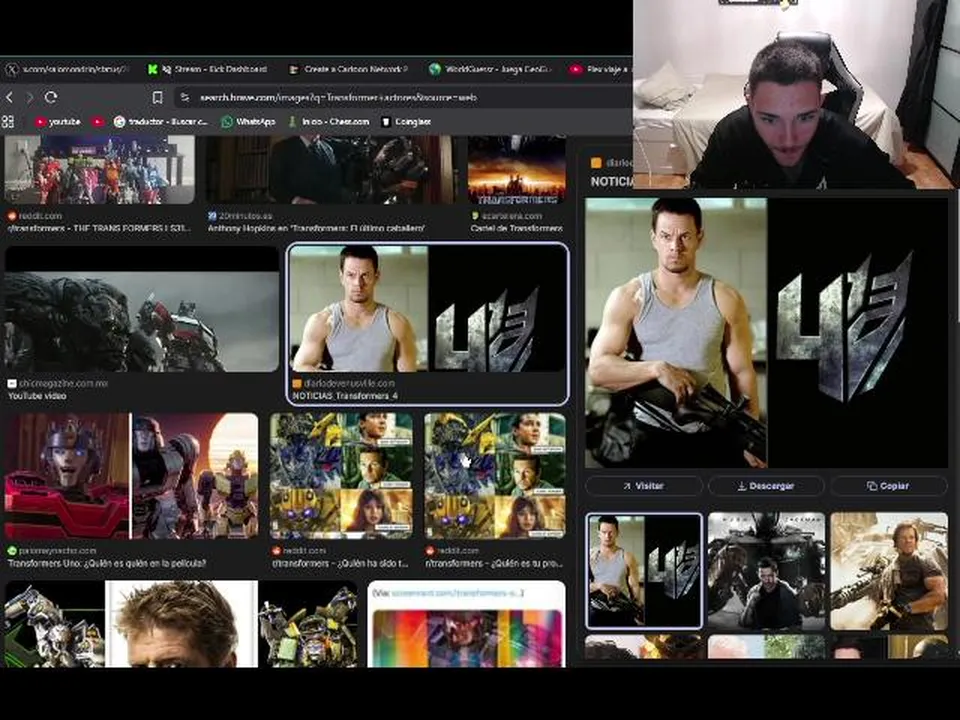Click the address bar URL field
Screen dimensions: 960x720
tap(404, 97)
